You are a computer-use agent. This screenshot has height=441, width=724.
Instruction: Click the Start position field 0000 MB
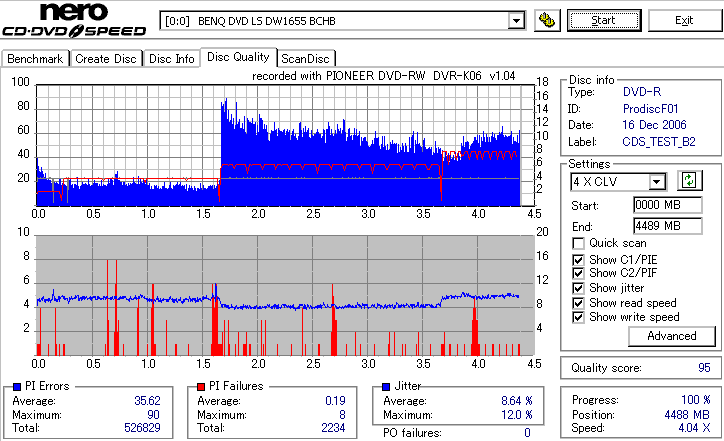668,205
